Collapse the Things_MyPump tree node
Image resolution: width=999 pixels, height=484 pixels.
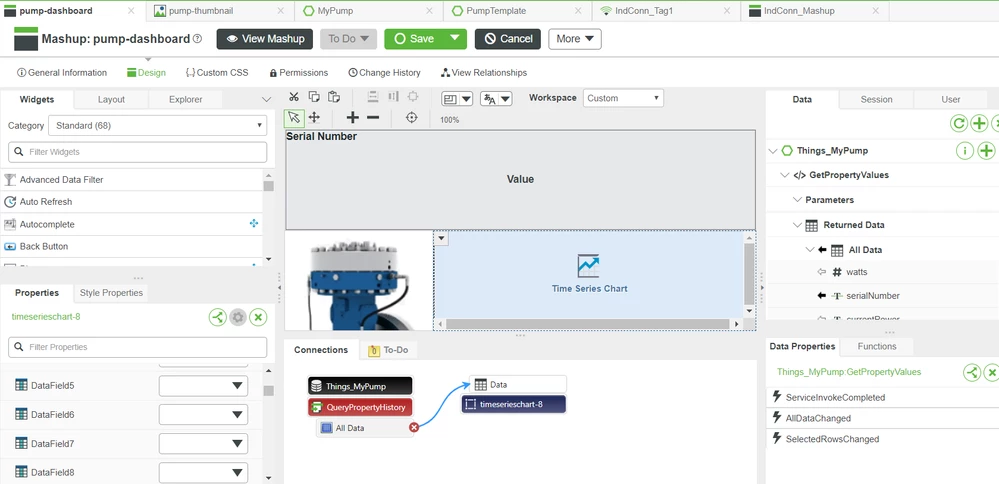(x=773, y=151)
